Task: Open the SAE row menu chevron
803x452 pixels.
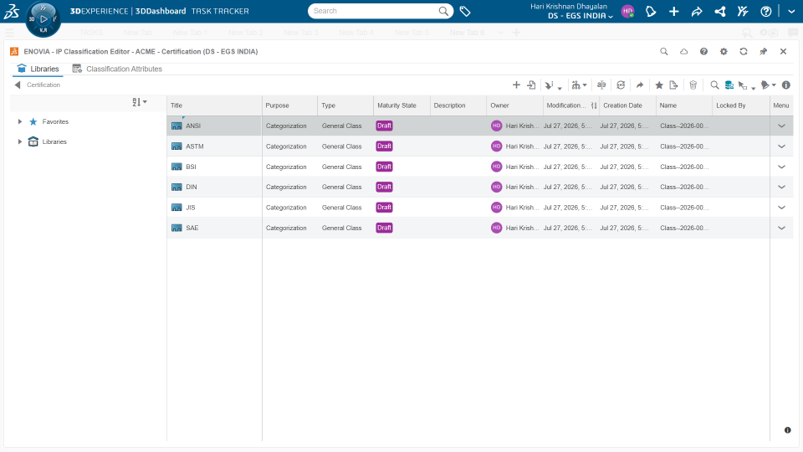Action: 781,228
